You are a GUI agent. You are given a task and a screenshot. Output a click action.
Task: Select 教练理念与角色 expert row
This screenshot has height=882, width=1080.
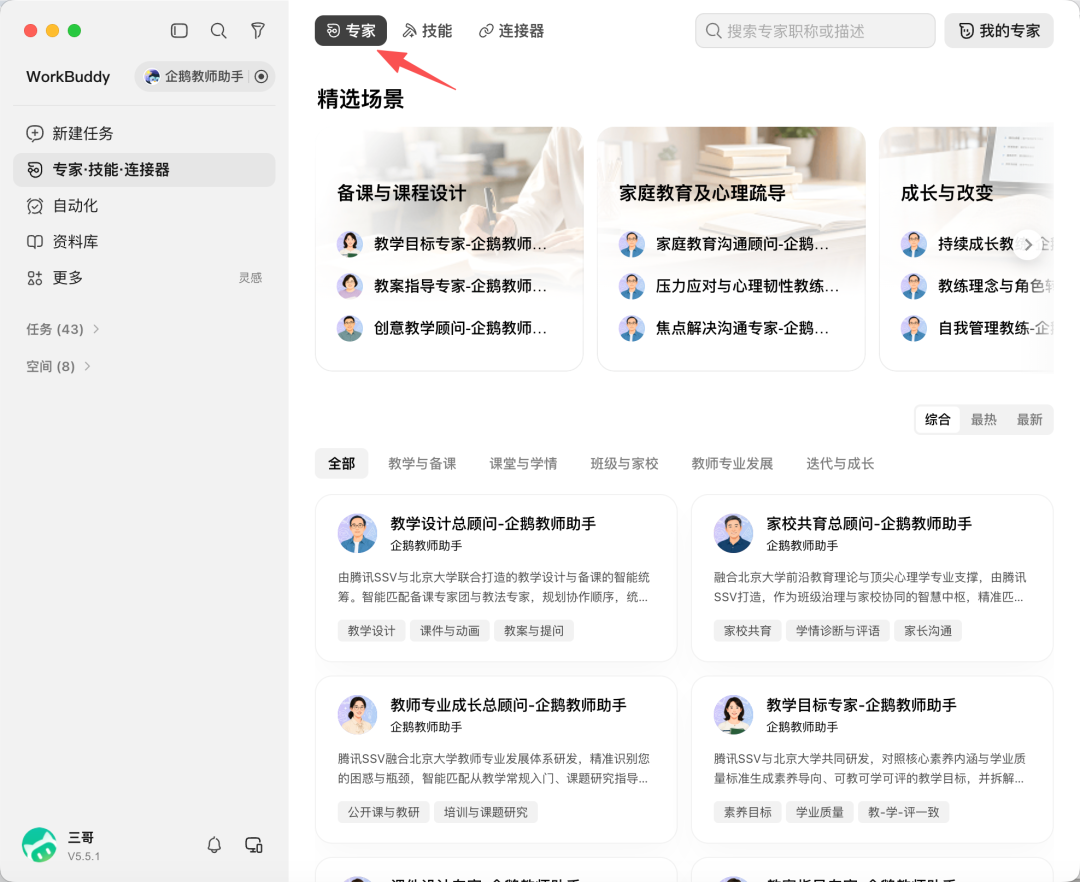(977, 286)
